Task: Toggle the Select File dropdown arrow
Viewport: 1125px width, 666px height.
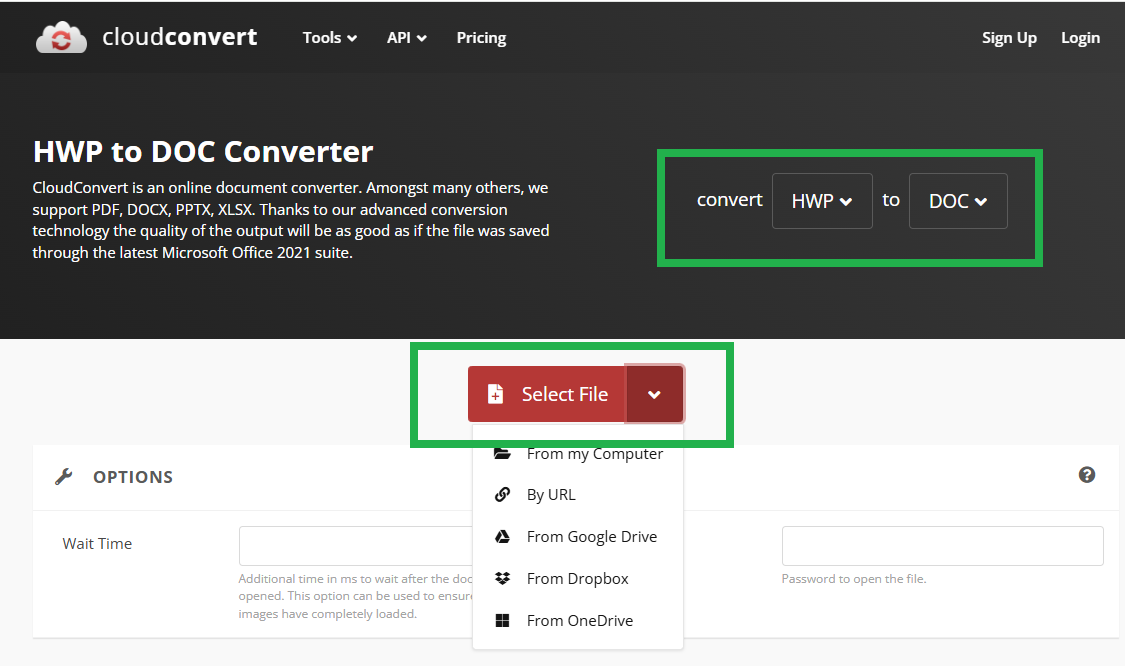Action: (654, 394)
